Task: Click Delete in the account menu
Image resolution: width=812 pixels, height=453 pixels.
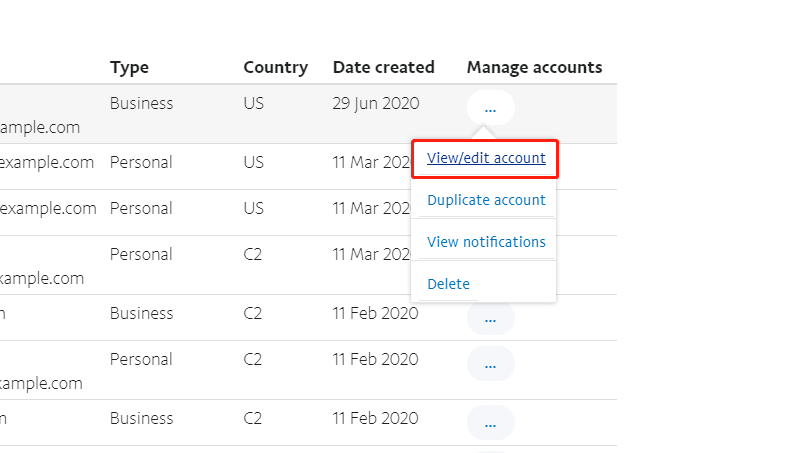Action: coord(448,284)
